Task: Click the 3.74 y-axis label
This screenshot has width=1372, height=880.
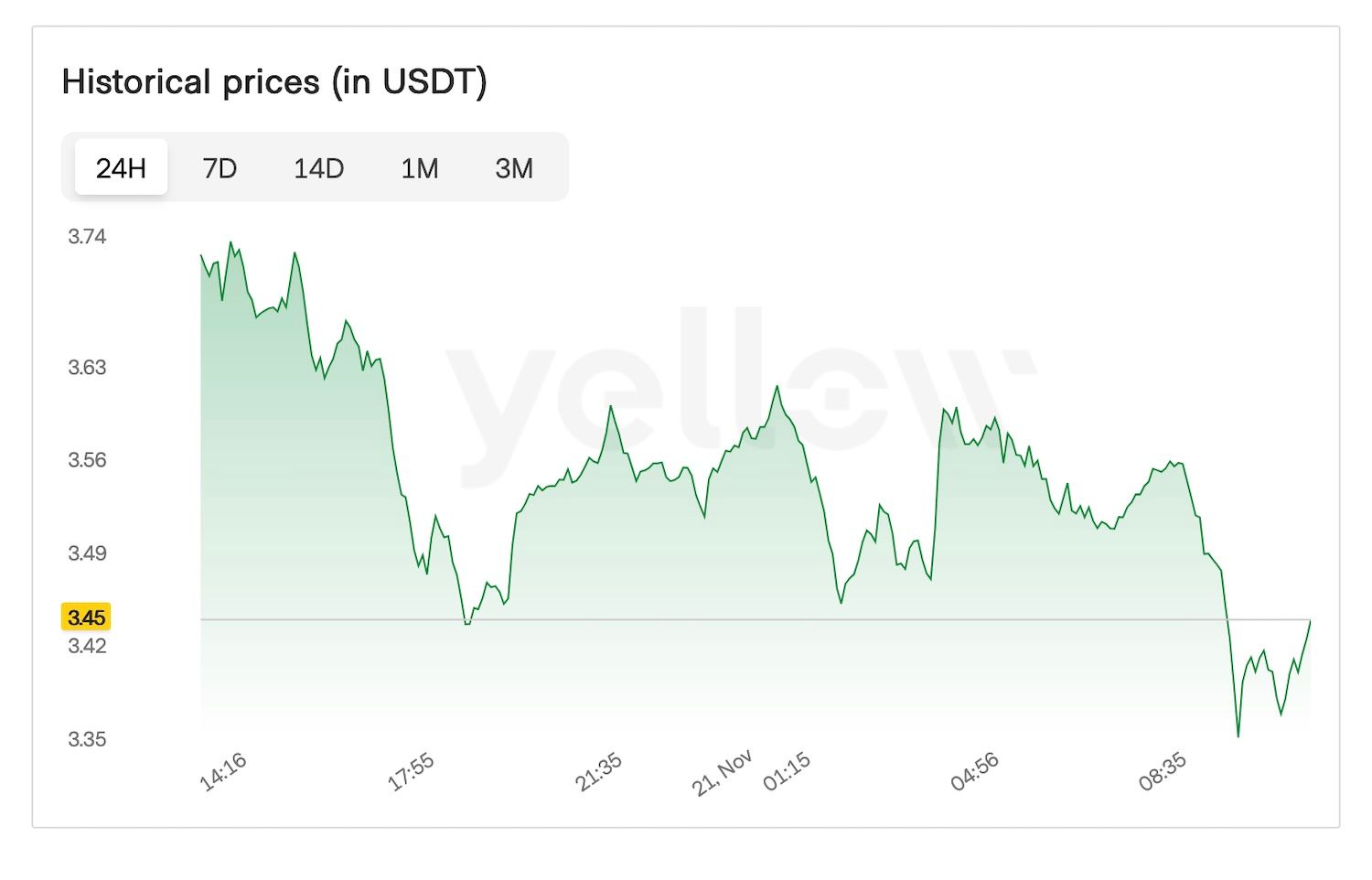Action: coord(87,237)
